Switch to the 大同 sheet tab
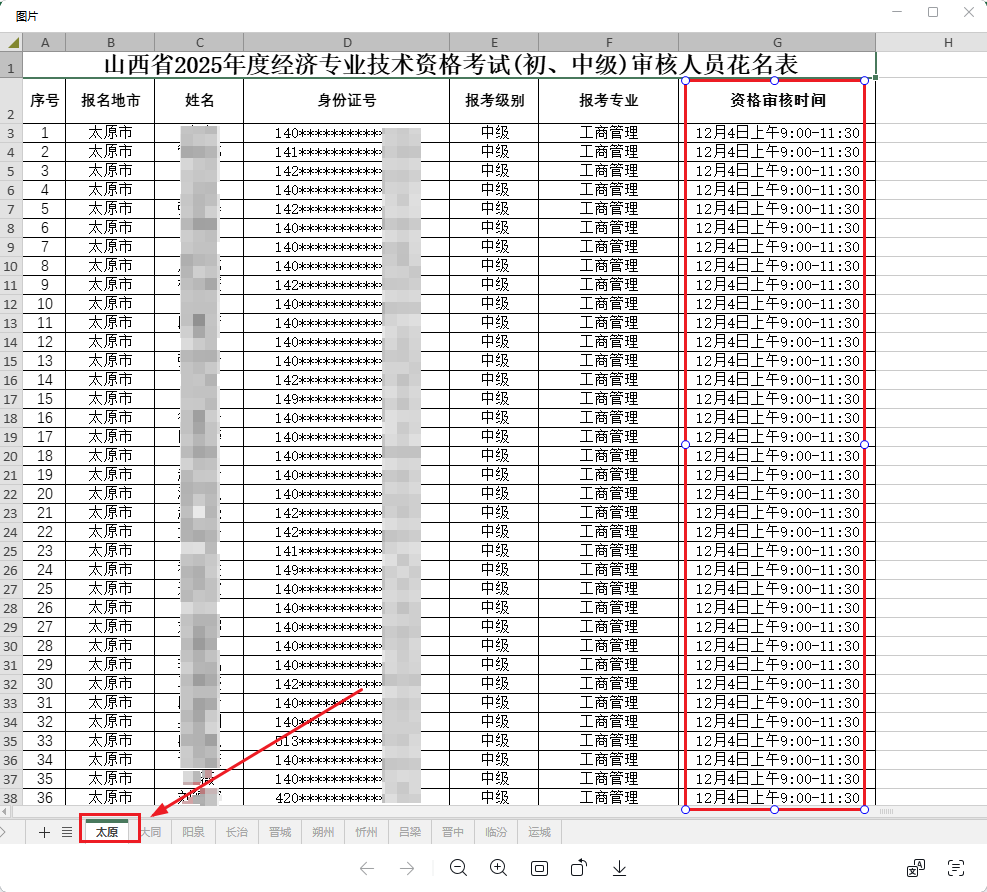Viewport: 987px width, 892px height. click(150, 832)
